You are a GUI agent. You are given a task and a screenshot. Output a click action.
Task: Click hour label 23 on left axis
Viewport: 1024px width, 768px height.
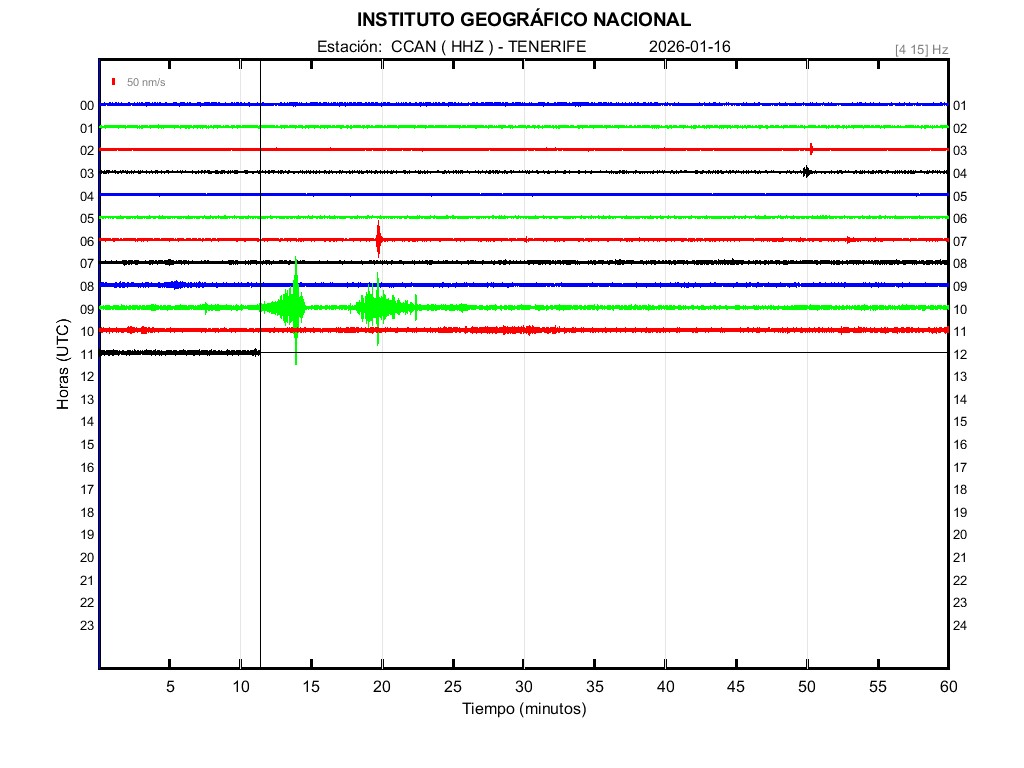[87, 625]
